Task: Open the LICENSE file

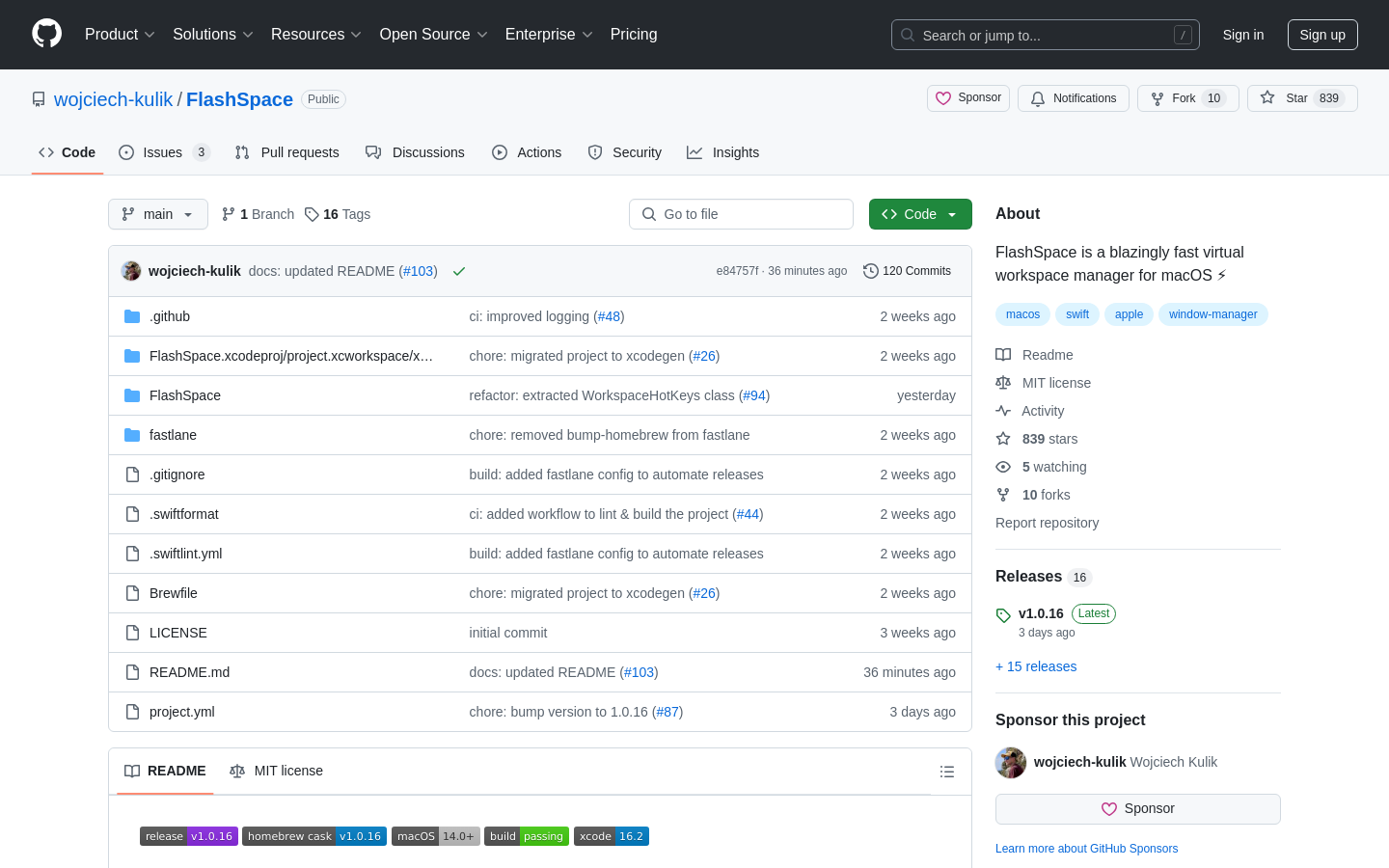Action: 178,633
